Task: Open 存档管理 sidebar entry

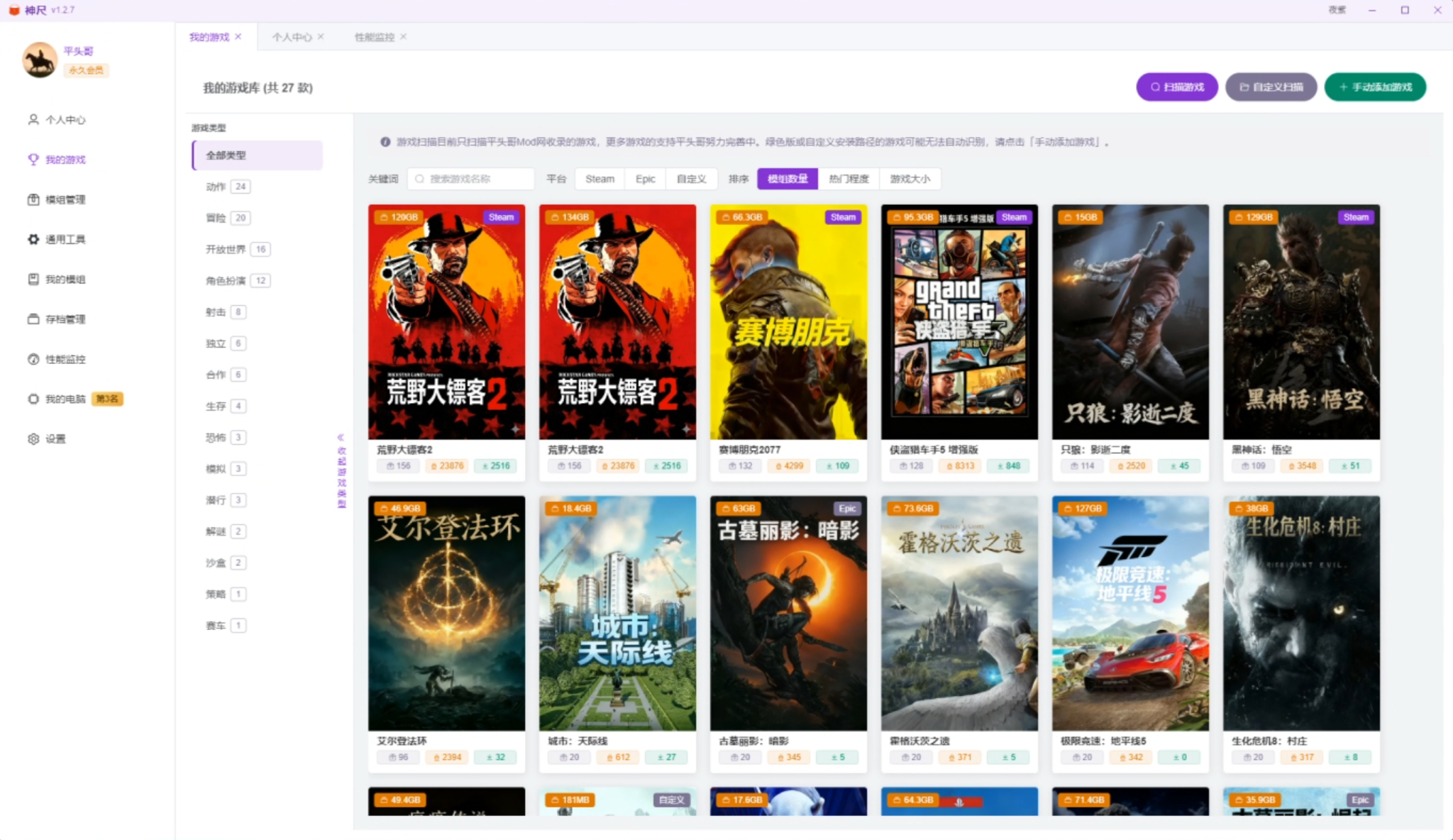Action: click(57, 319)
